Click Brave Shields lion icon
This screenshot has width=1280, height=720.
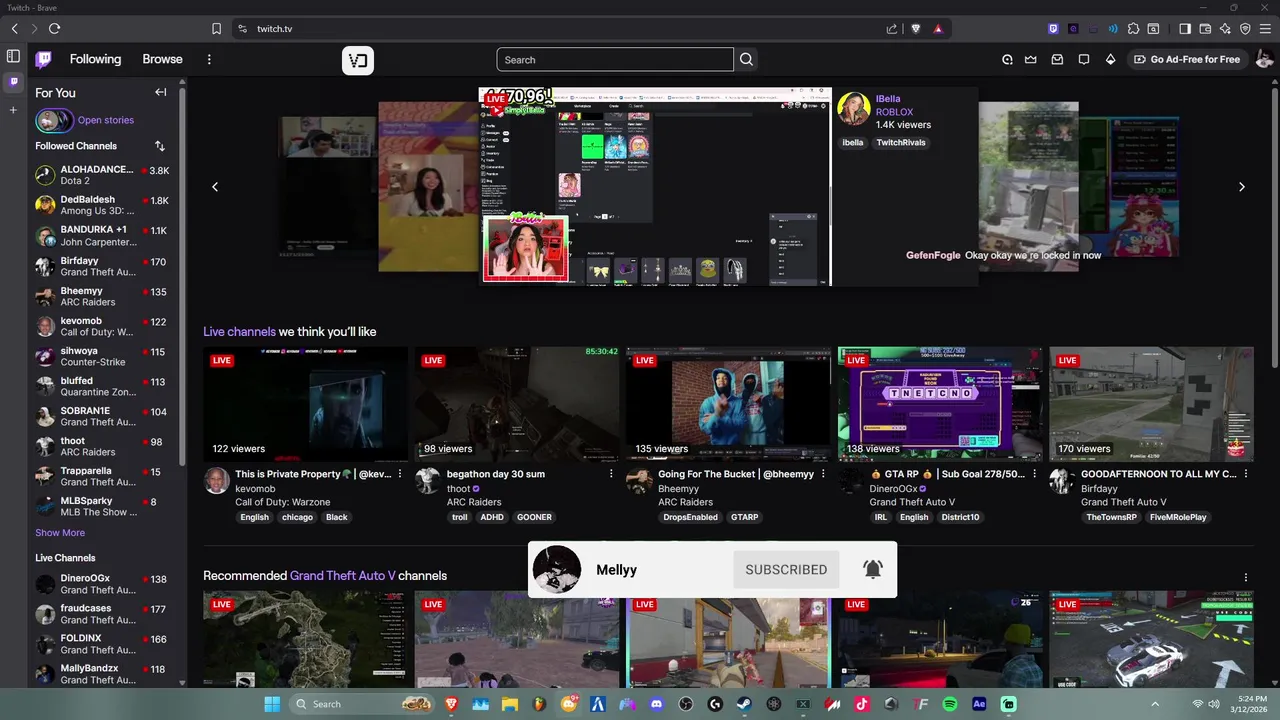coord(915,29)
